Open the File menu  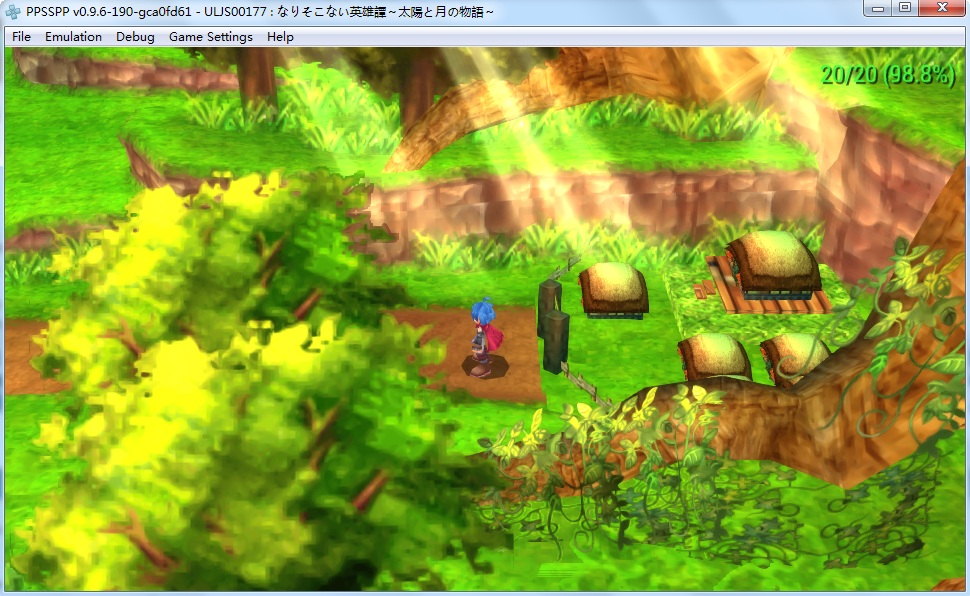tap(21, 37)
